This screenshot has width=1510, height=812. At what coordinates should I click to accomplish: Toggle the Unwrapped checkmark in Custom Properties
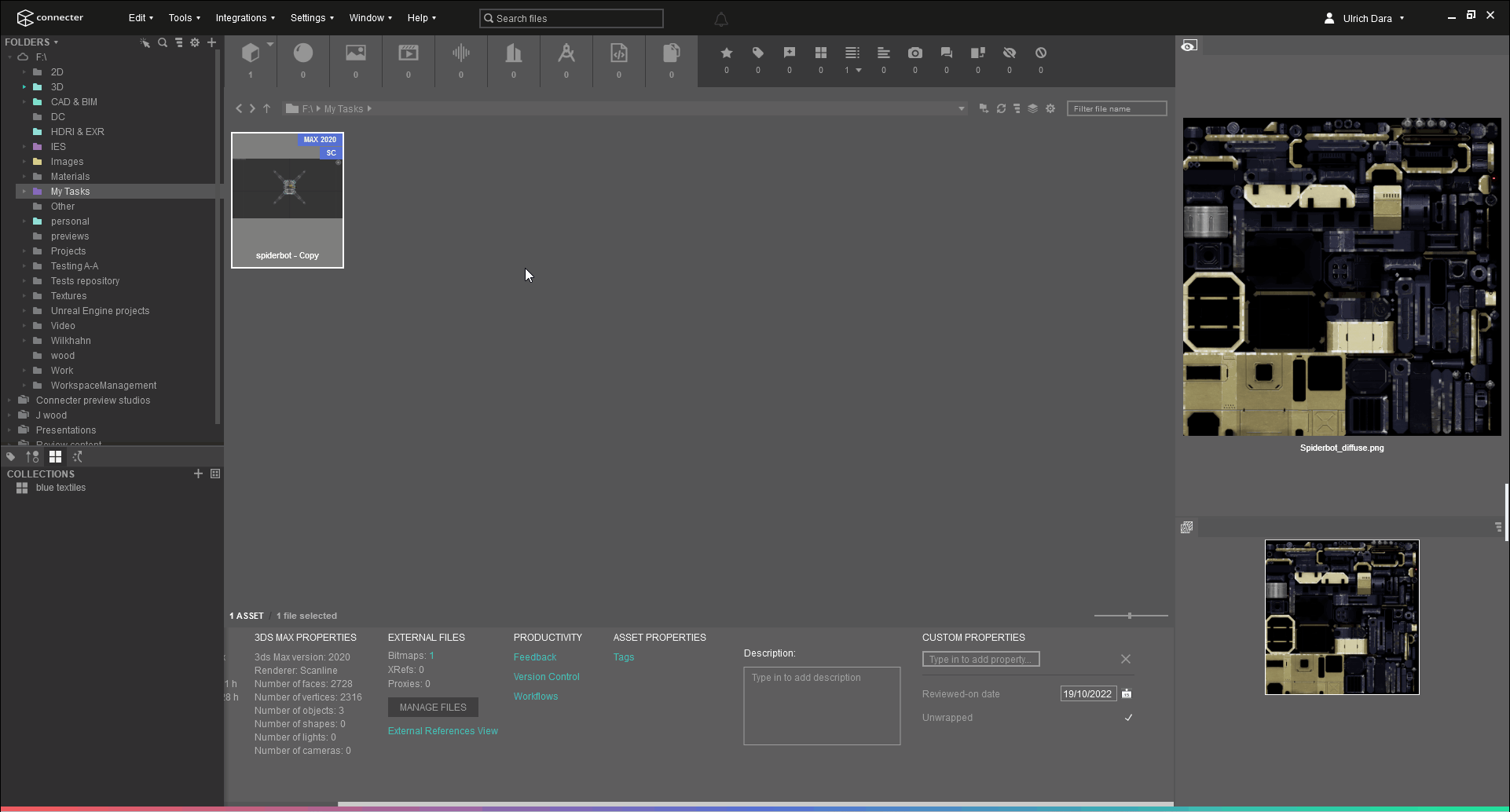[x=1128, y=717]
